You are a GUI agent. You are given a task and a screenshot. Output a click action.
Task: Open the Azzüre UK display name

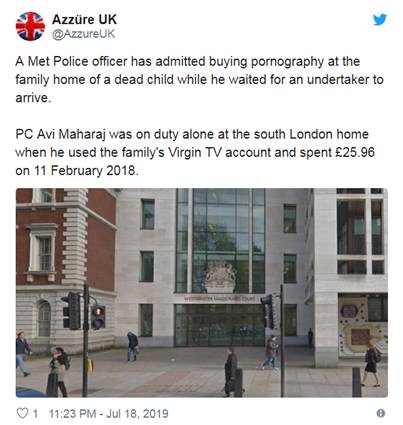pos(84,19)
